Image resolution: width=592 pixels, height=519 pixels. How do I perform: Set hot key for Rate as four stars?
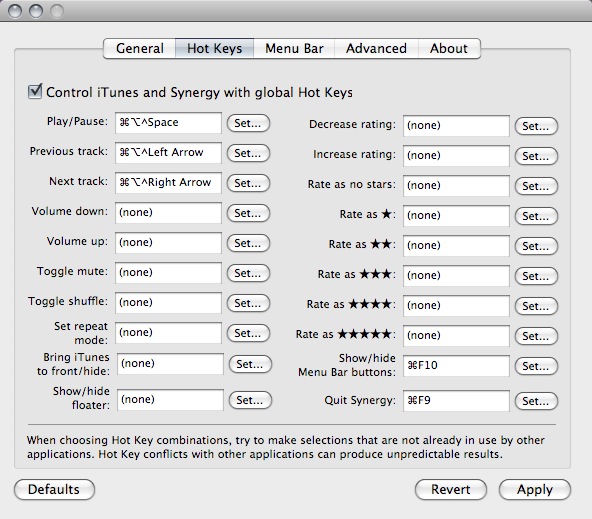536,306
